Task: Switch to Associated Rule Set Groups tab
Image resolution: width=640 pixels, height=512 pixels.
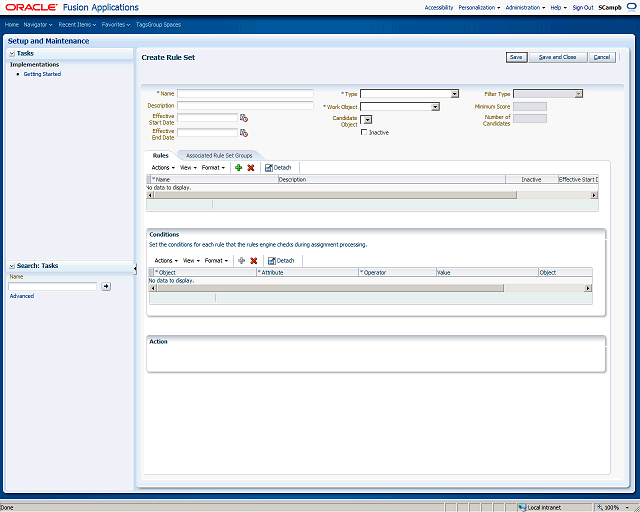Action: coord(219,156)
